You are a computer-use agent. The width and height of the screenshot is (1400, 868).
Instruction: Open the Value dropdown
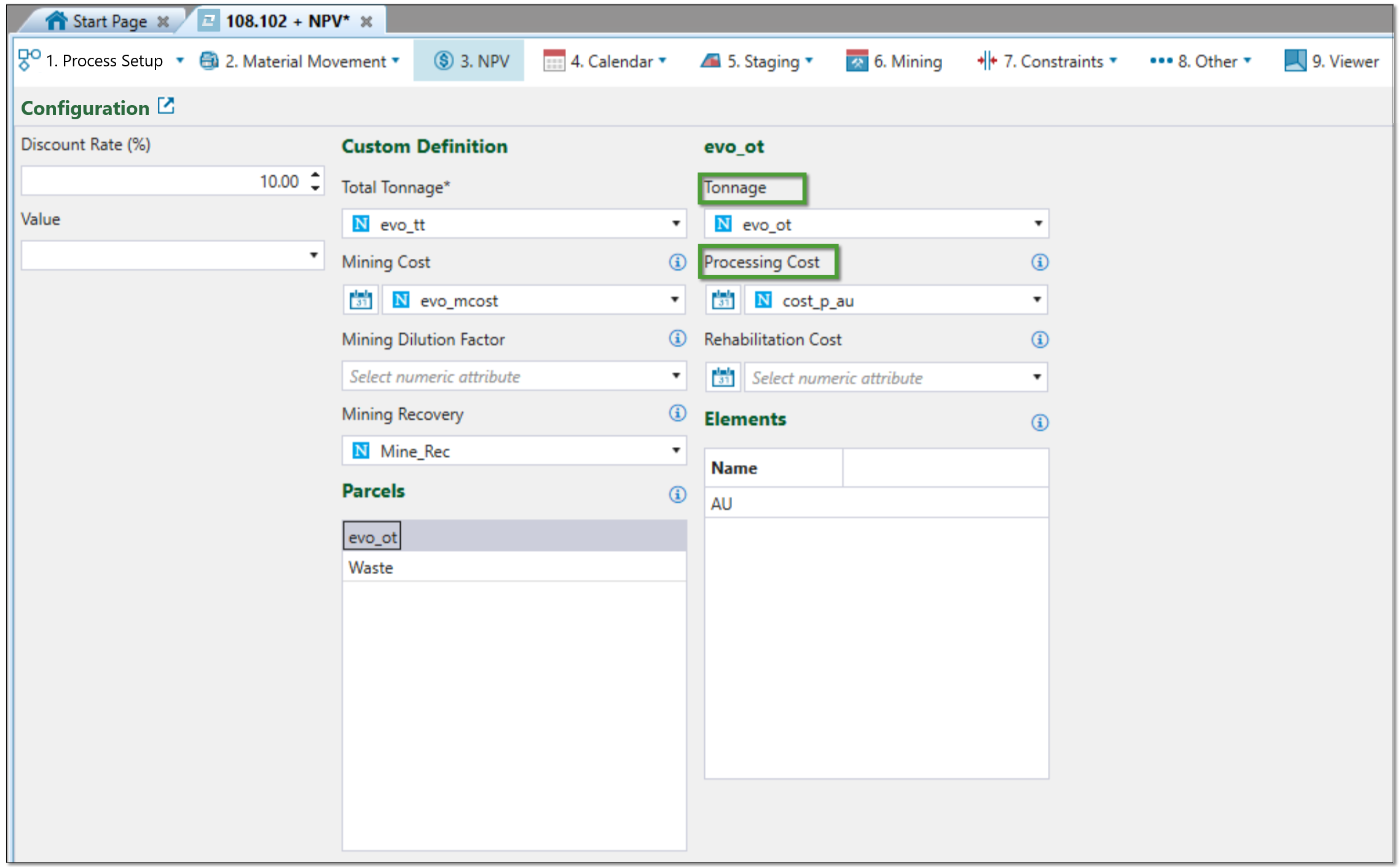coord(313,255)
